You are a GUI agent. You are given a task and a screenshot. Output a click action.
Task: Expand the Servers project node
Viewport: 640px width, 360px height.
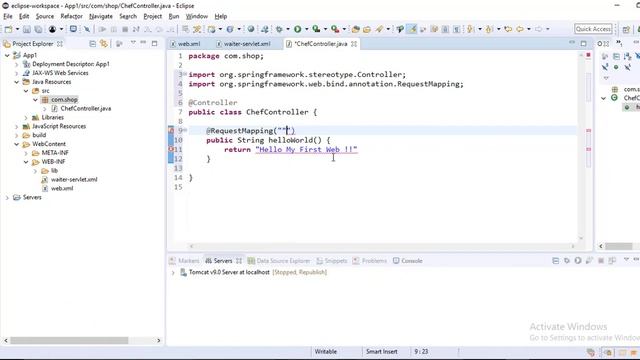[7, 198]
